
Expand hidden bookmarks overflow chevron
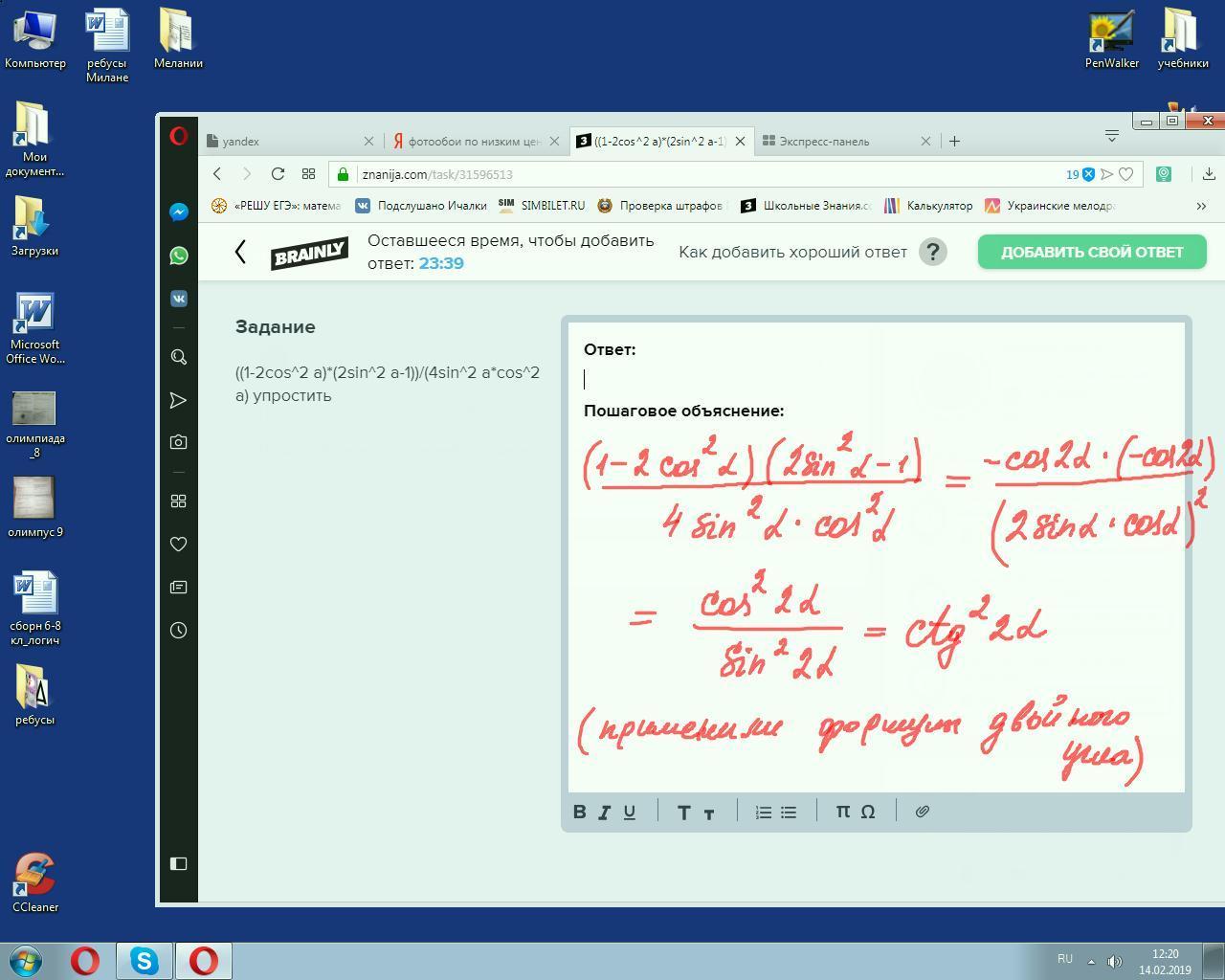1201,206
